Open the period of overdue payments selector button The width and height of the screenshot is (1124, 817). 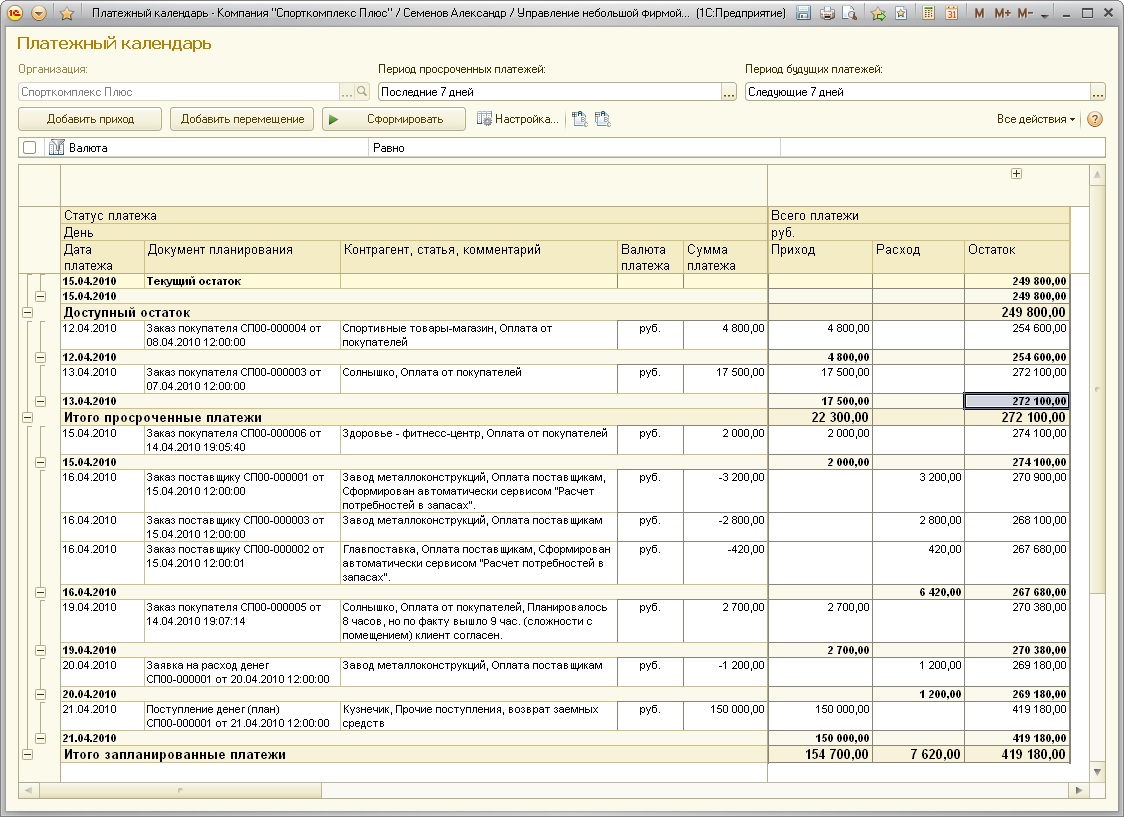(x=729, y=92)
